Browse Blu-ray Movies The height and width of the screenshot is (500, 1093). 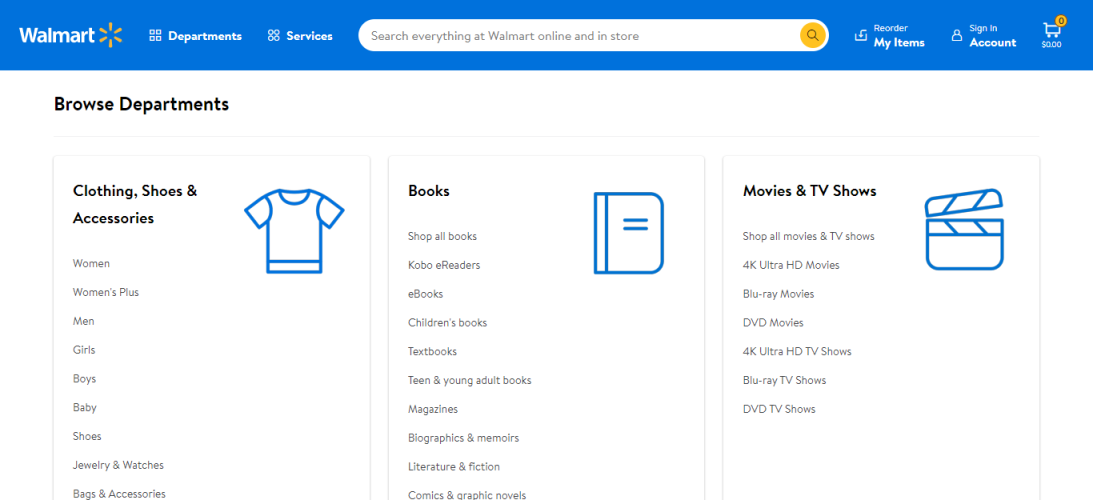(x=779, y=294)
